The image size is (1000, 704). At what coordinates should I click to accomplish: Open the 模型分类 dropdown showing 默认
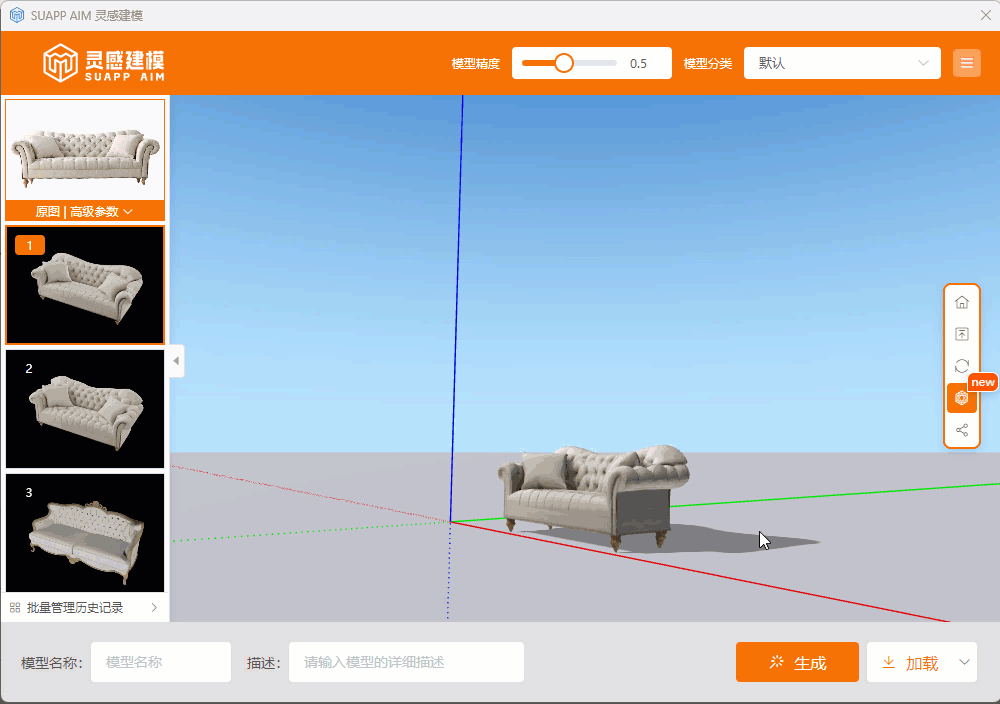pyautogui.click(x=842, y=63)
